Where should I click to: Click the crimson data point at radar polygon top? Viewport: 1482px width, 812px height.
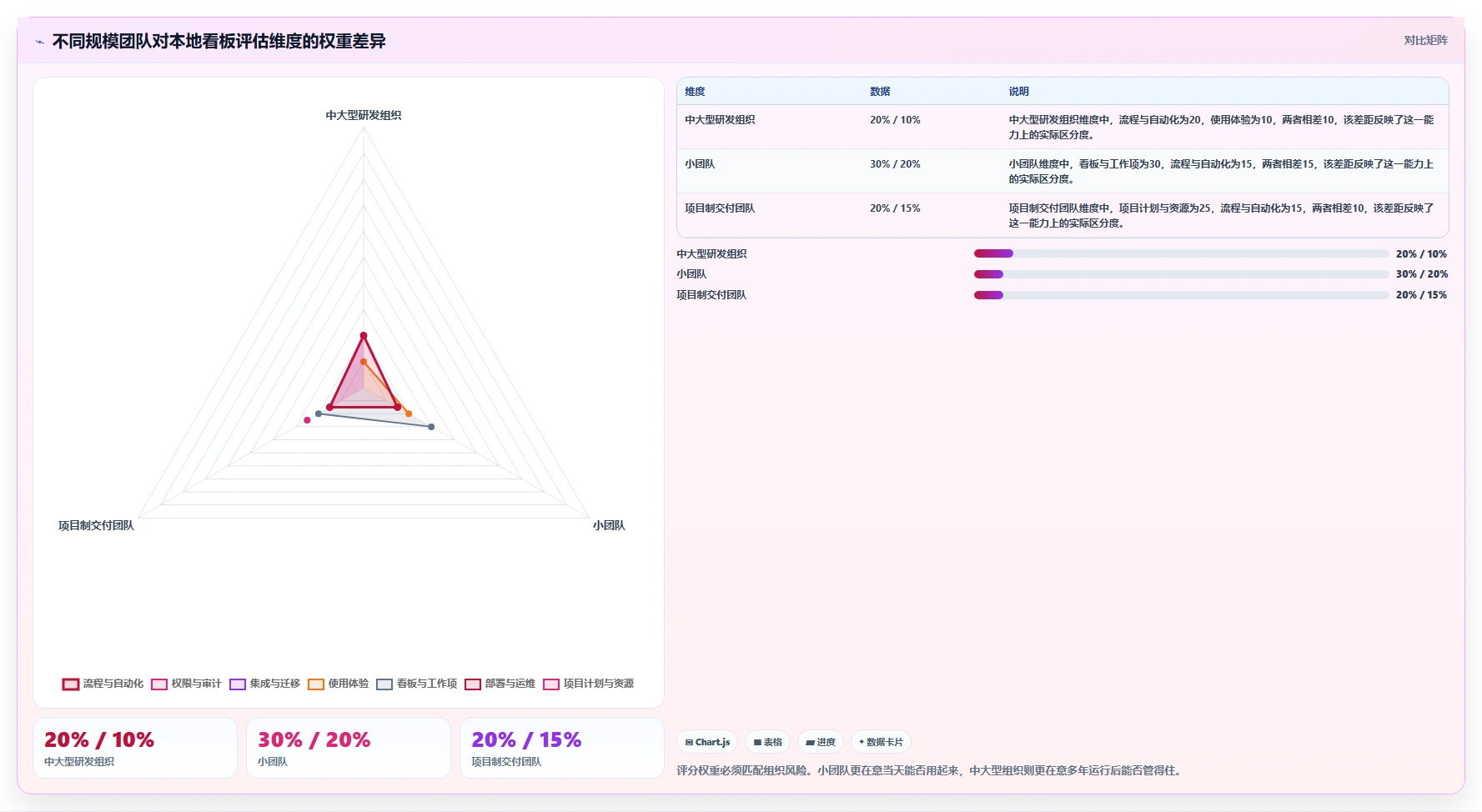click(364, 336)
